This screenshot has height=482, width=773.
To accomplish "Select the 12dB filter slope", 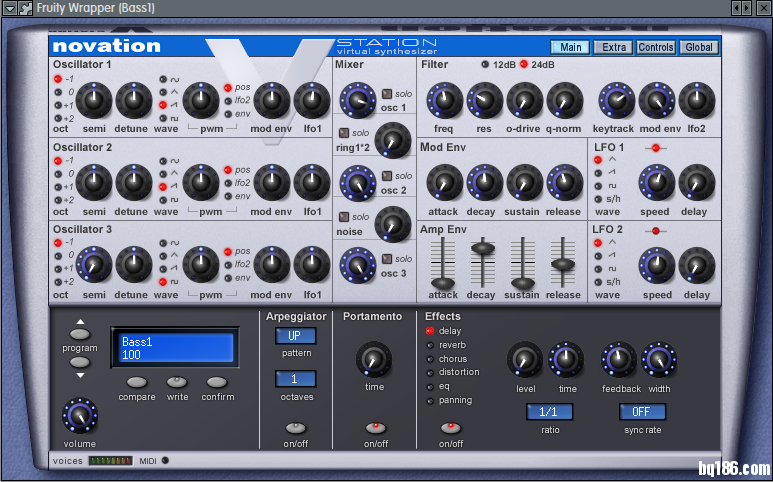I will (x=486, y=65).
